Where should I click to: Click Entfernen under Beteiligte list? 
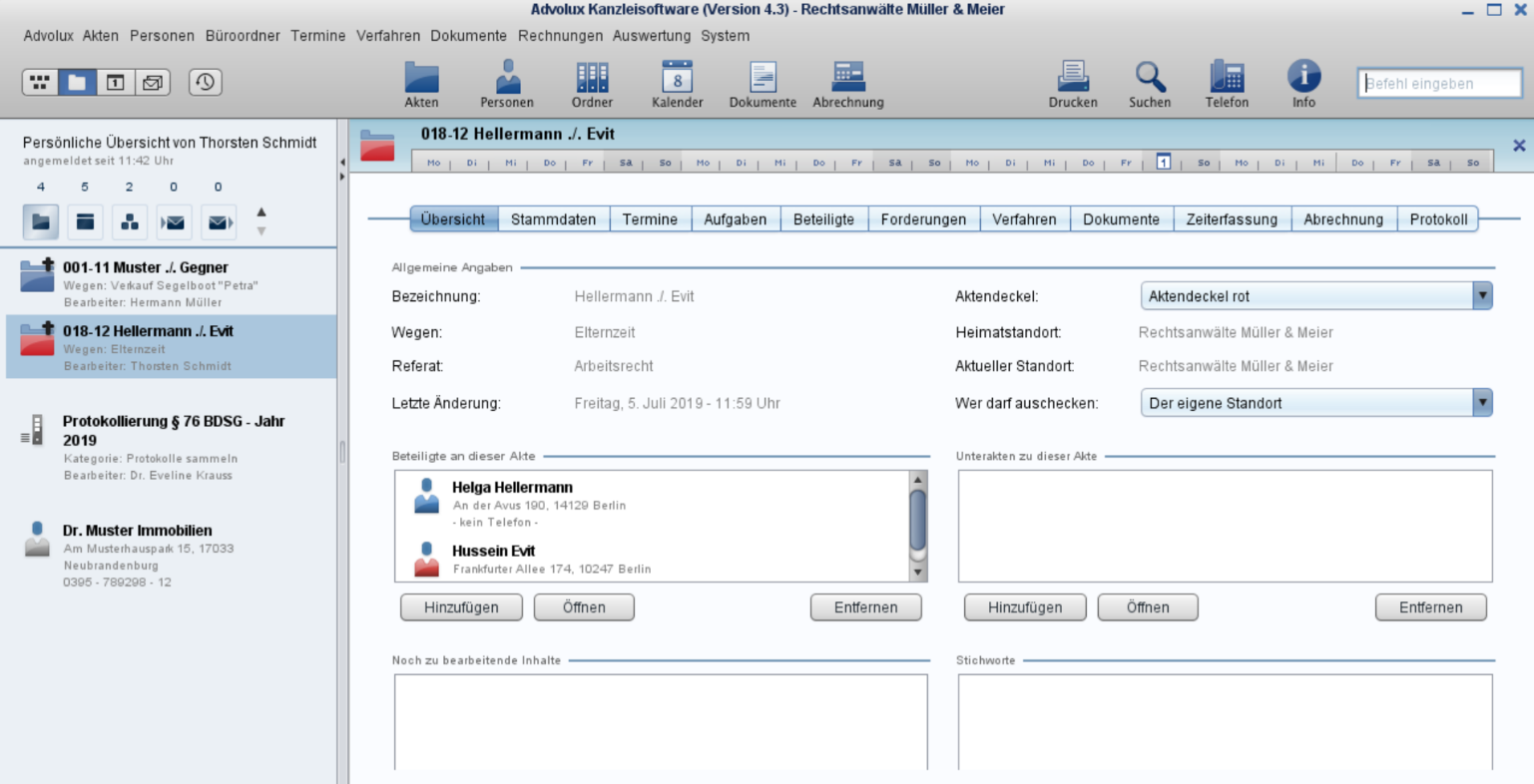click(x=866, y=607)
